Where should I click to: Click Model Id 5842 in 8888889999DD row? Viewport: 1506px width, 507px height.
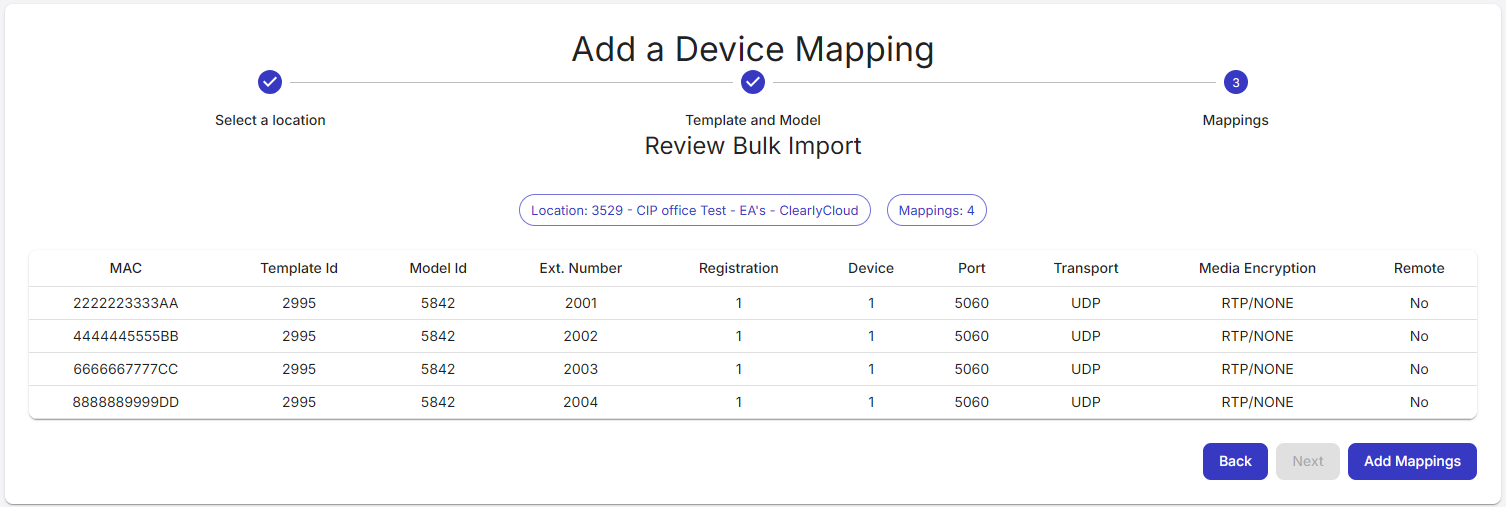coord(438,402)
